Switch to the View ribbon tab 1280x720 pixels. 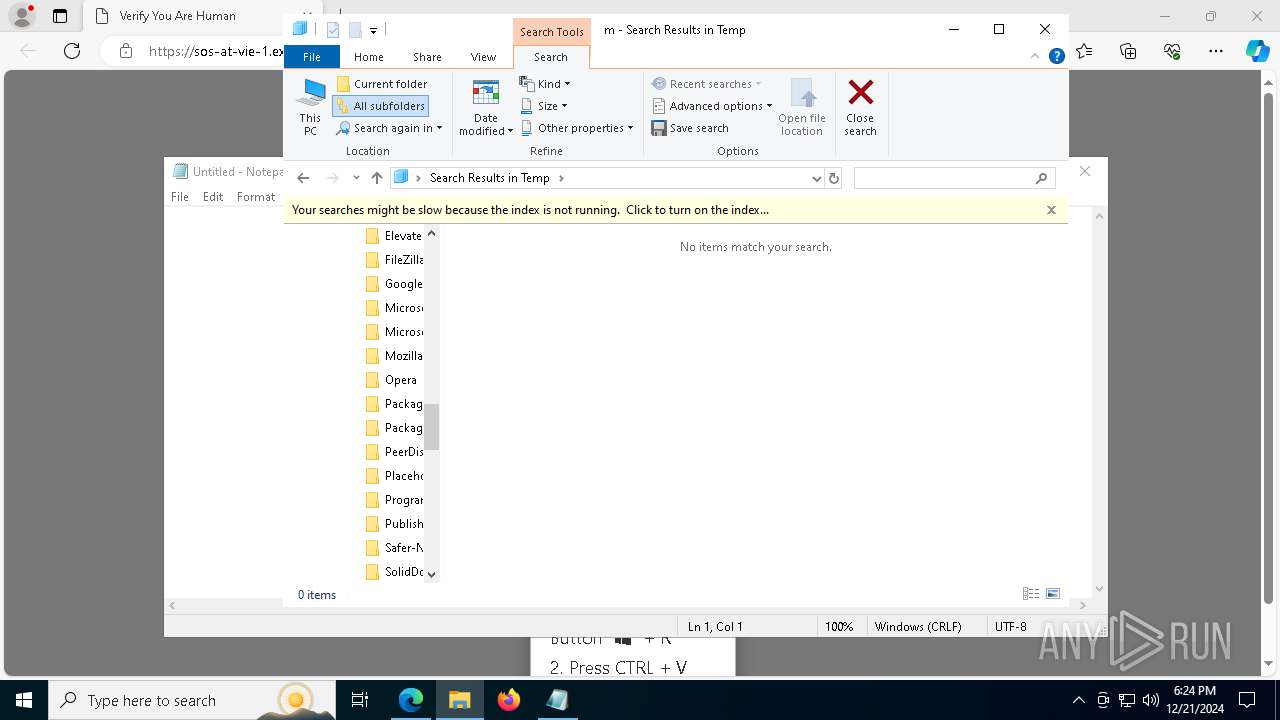coord(483,57)
